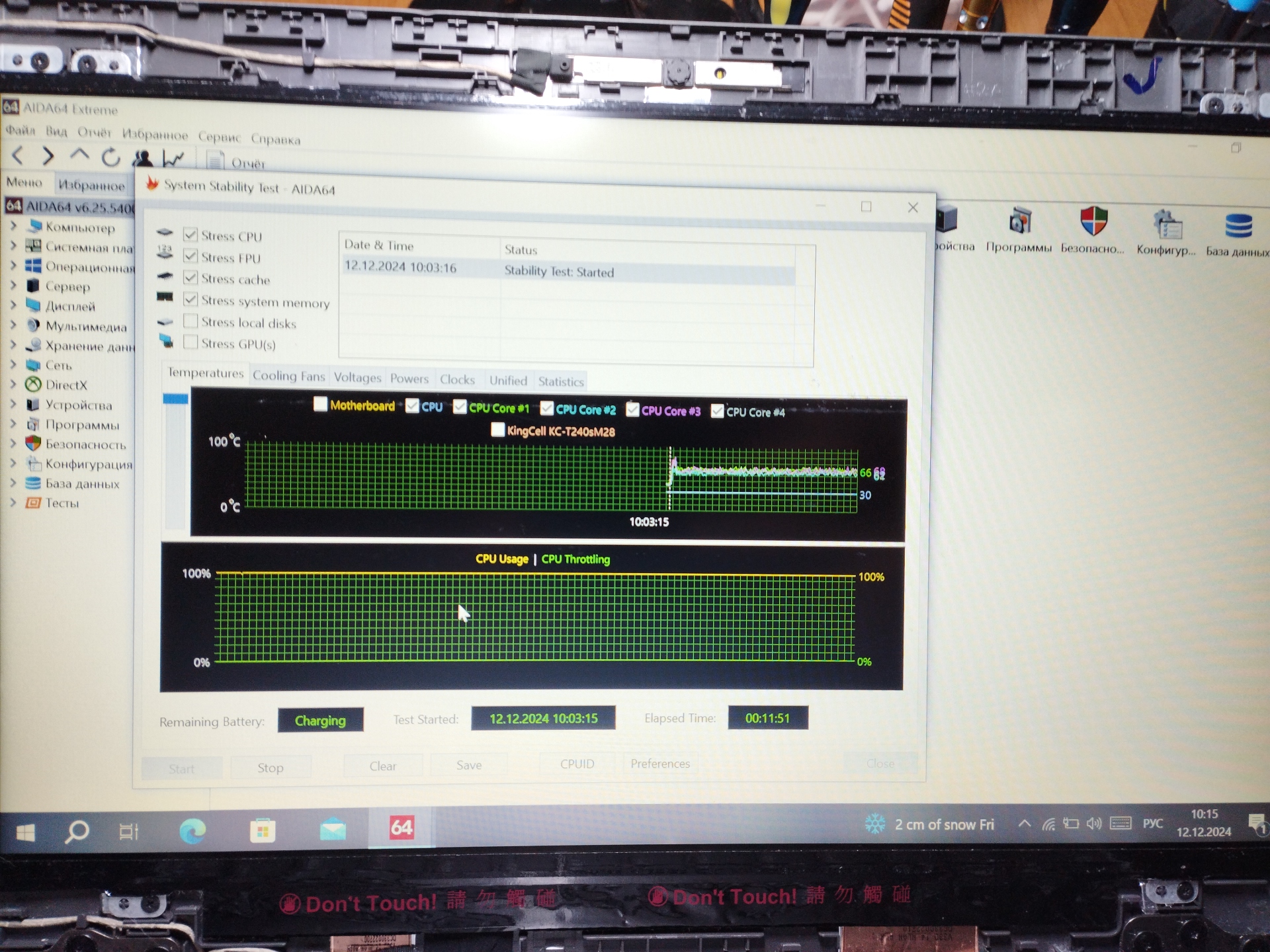Click the Preferences button
The width and height of the screenshot is (1270, 952).
(x=660, y=764)
